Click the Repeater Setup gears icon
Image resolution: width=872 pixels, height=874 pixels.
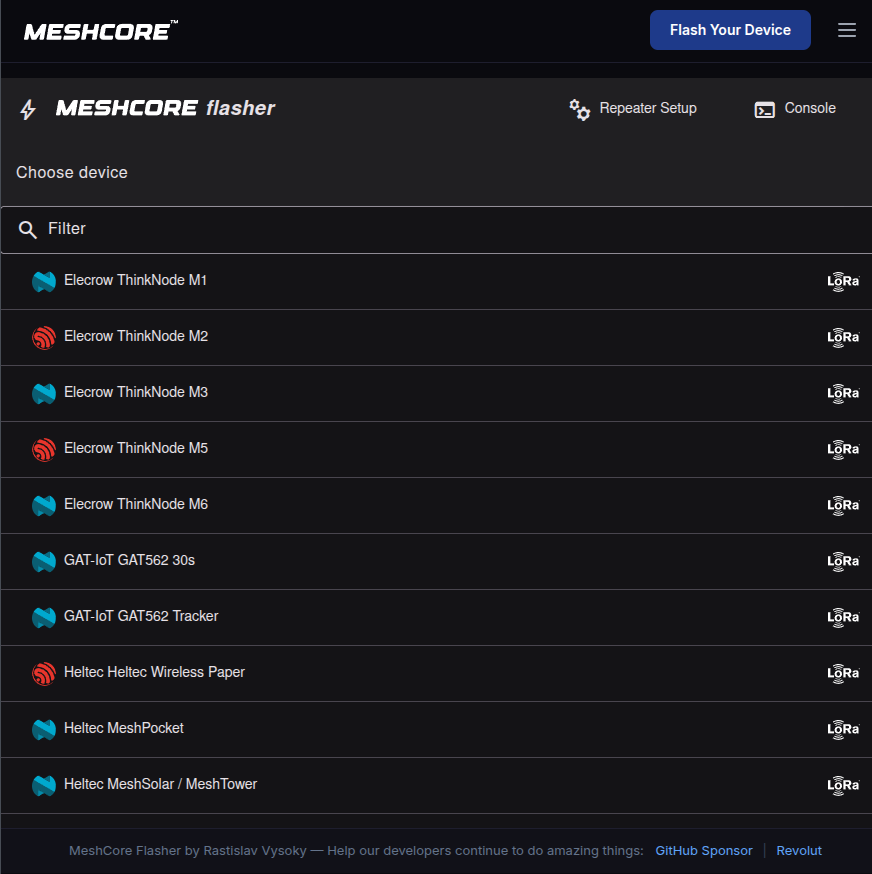(x=580, y=109)
